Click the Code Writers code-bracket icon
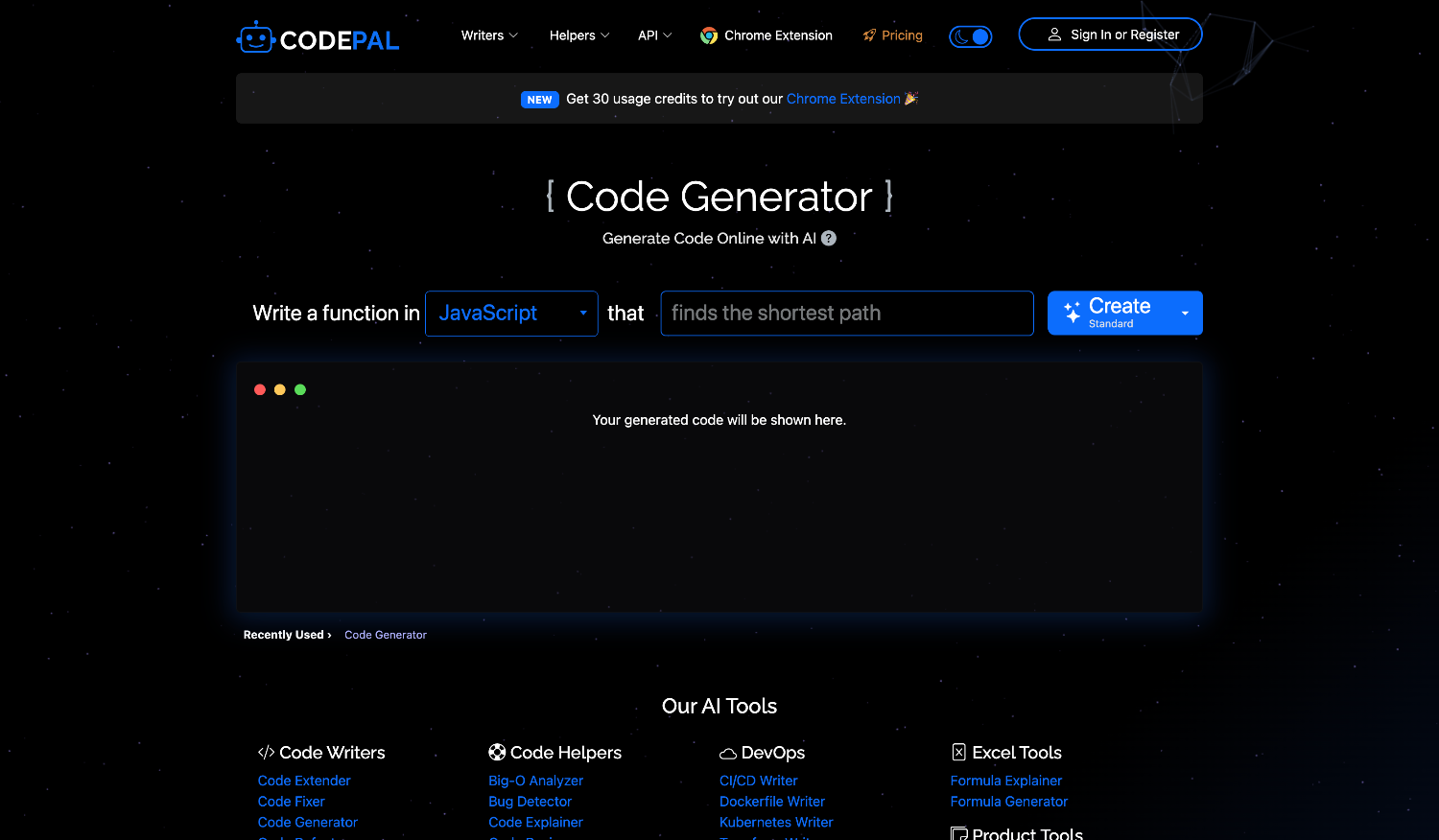 (266, 753)
